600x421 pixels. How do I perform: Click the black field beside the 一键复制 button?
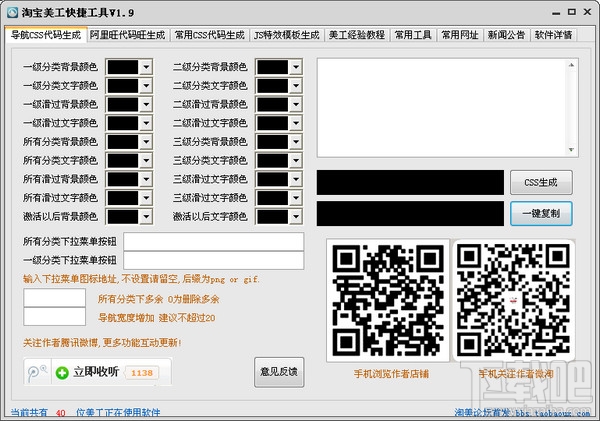tap(410, 214)
